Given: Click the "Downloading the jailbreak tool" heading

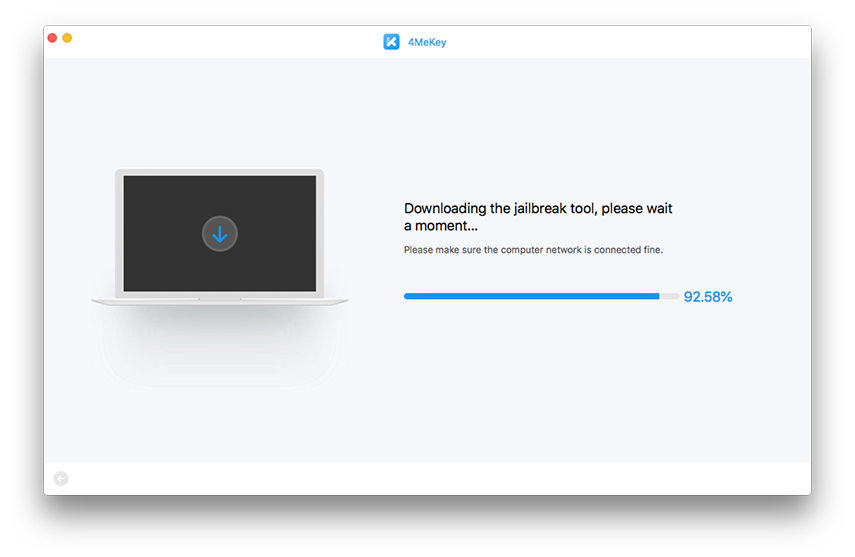Looking at the screenshot, I should 538,217.
